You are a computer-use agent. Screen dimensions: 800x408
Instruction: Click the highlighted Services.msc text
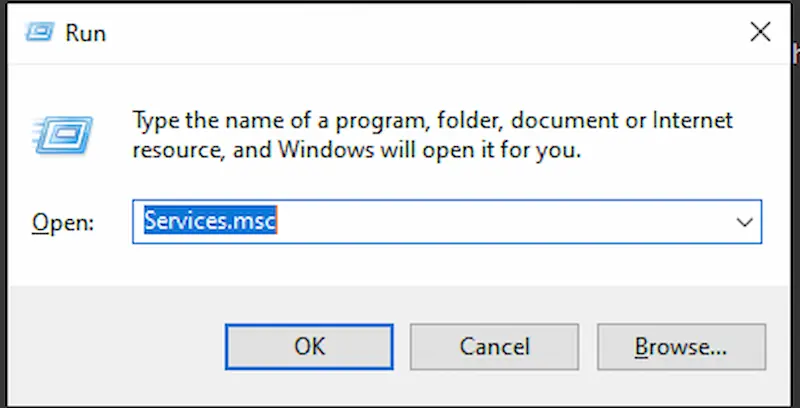coord(210,220)
